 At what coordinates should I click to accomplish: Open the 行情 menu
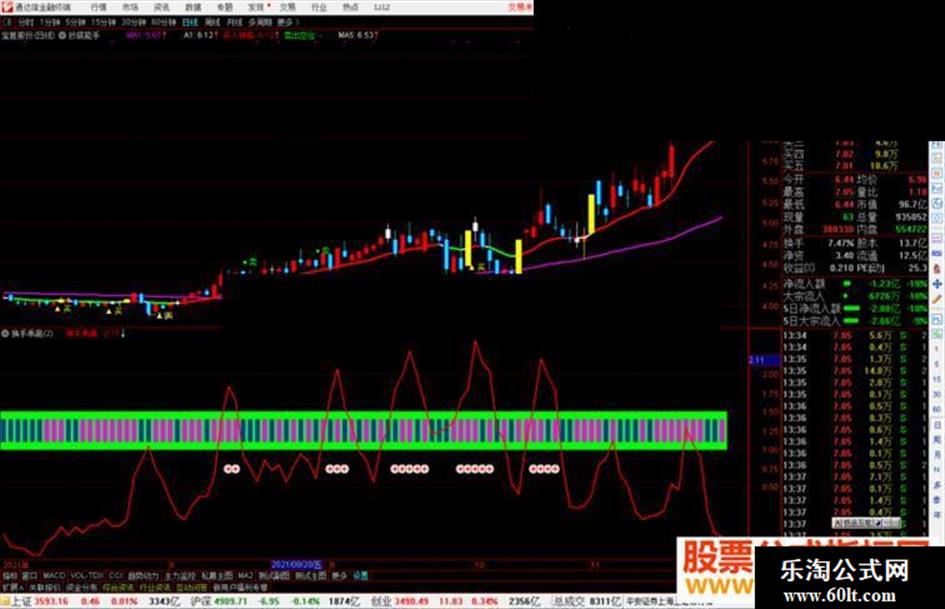tap(98, 7)
